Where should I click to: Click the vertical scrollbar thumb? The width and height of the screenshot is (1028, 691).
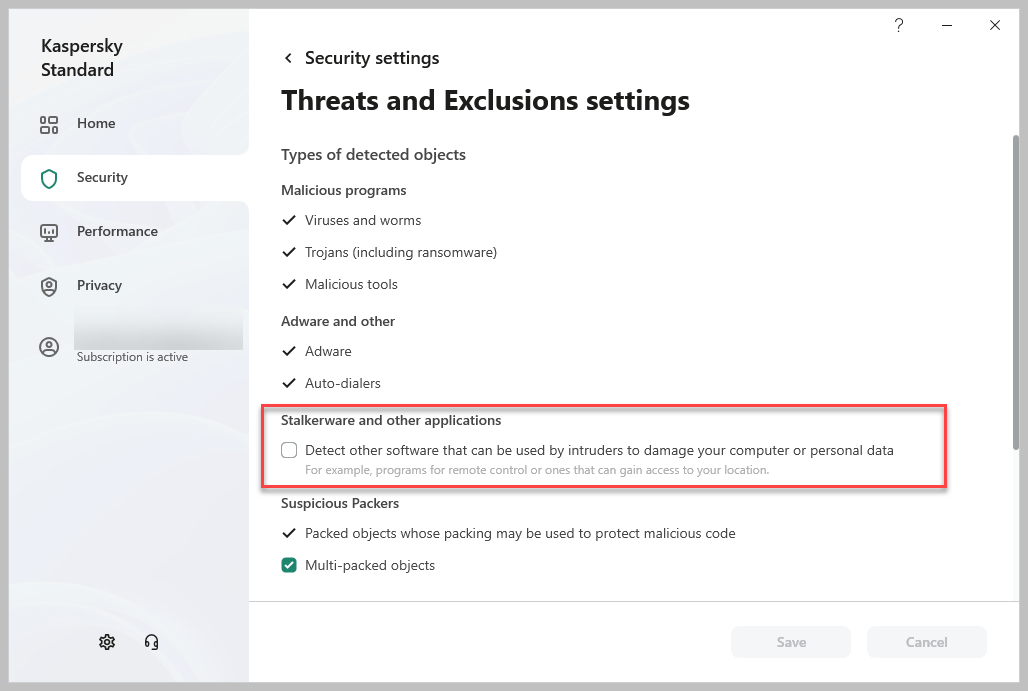click(x=1017, y=290)
